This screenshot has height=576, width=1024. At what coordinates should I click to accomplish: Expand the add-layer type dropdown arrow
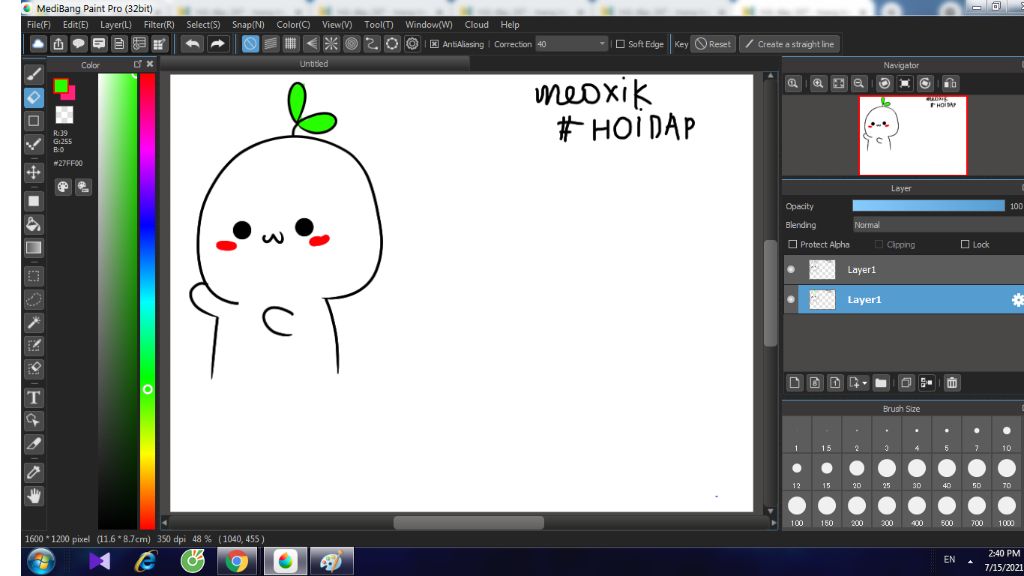click(x=865, y=383)
